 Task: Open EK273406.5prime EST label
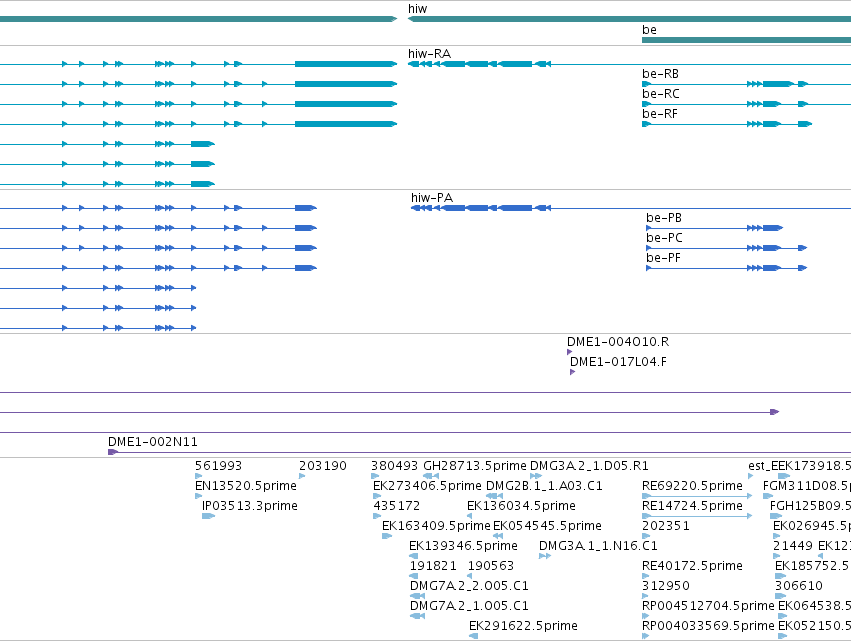(427, 486)
